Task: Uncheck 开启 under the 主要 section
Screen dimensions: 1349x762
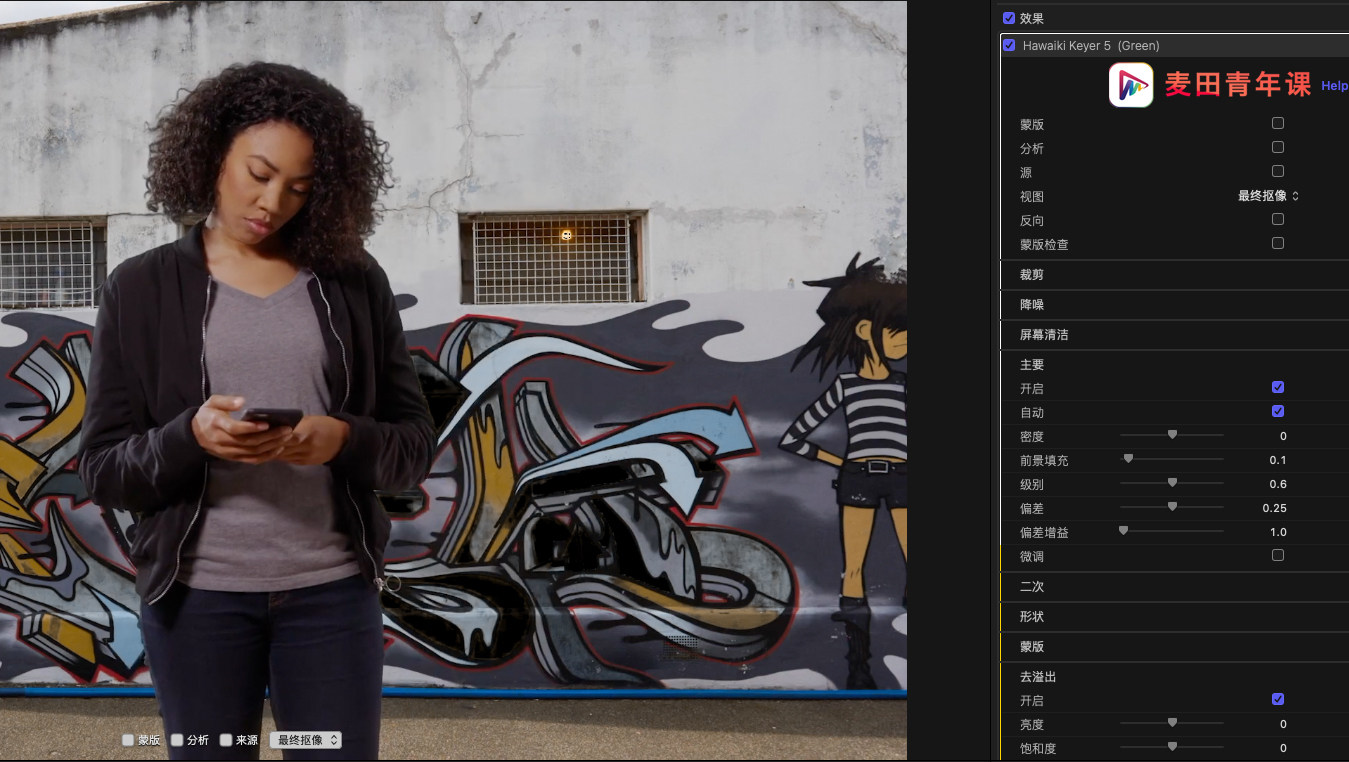Action: pos(1278,387)
